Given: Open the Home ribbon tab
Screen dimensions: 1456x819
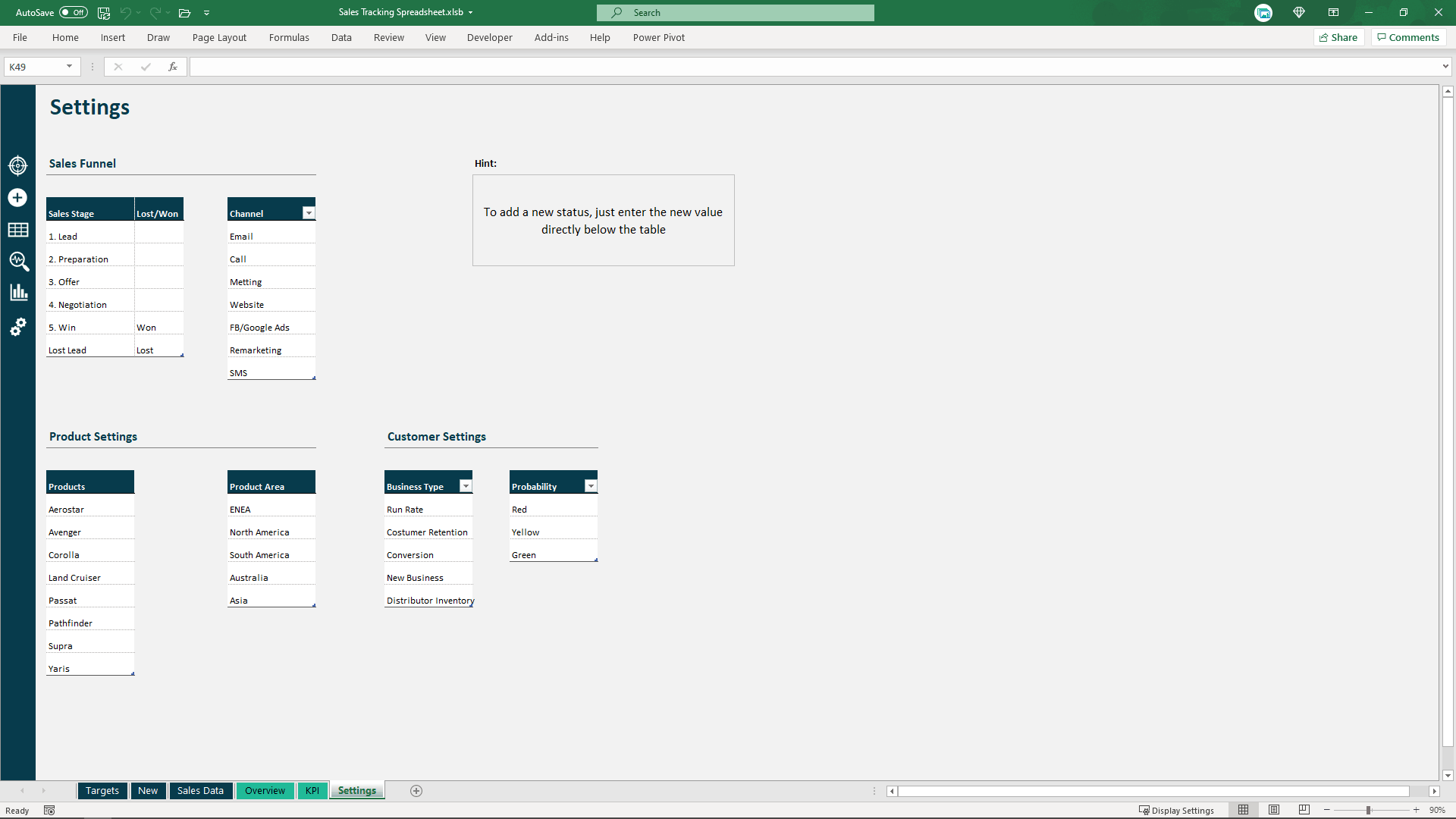Looking at the screenshot, I should click(65, 37).
